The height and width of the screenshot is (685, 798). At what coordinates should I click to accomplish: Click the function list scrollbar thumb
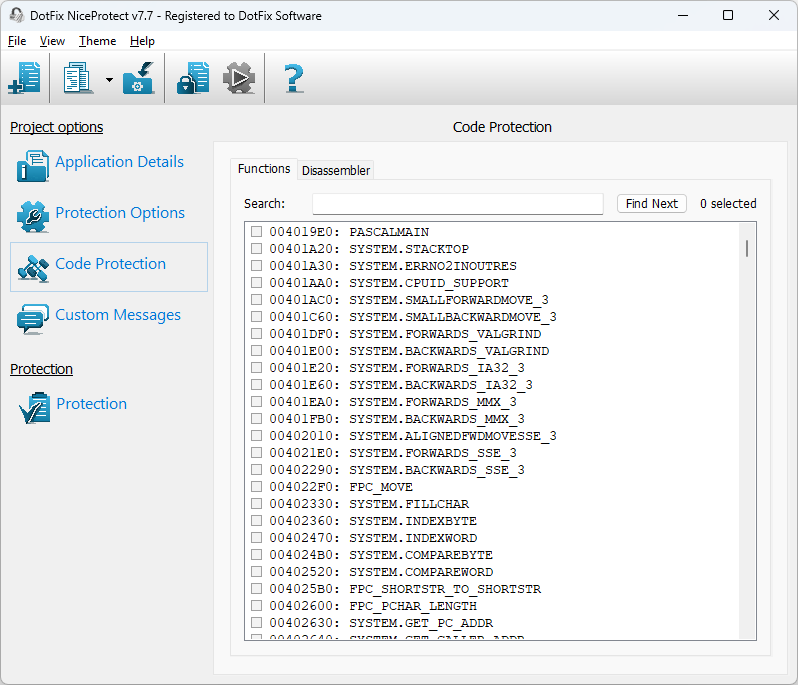point(747,248)
